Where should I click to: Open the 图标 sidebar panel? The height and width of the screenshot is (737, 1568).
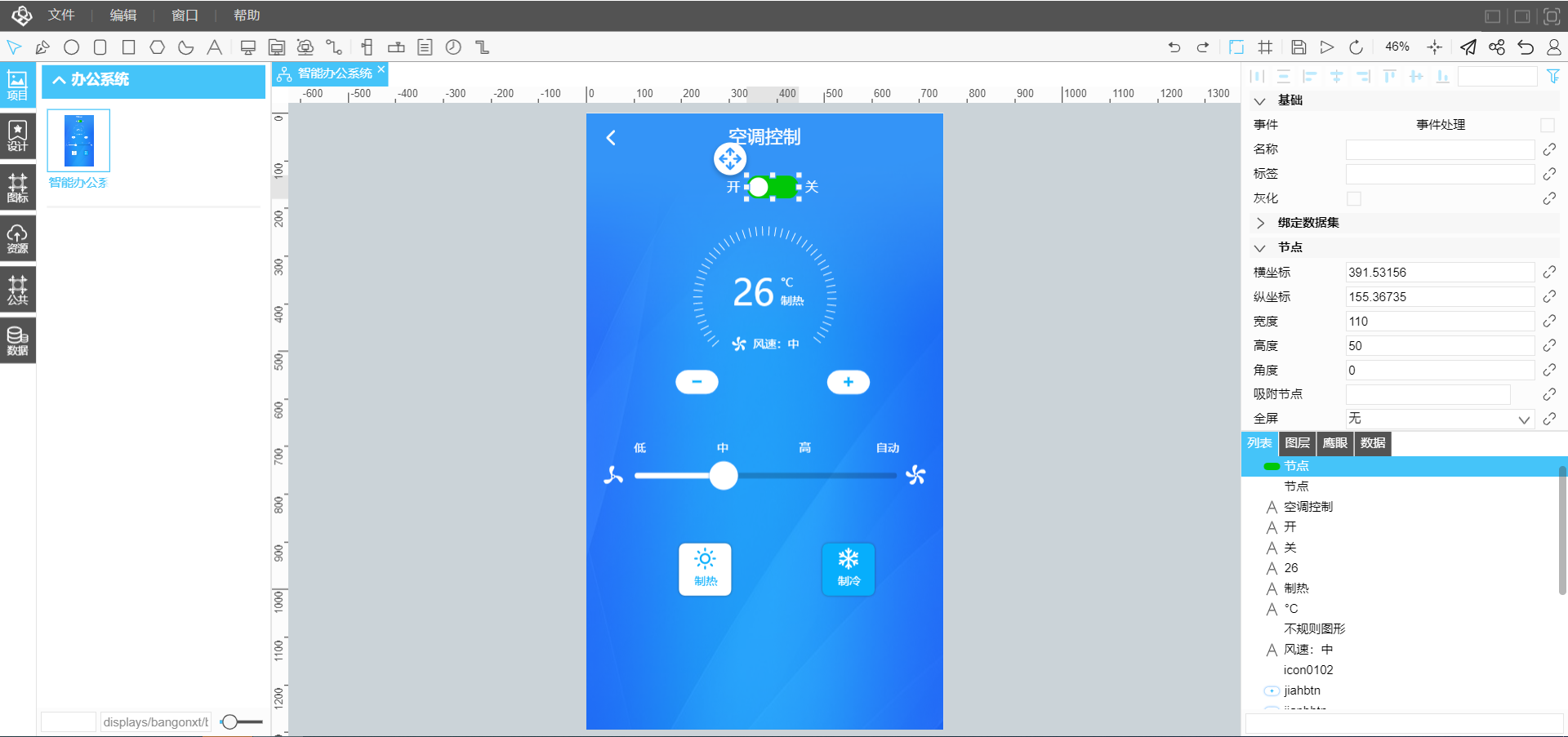click(18, 187)
